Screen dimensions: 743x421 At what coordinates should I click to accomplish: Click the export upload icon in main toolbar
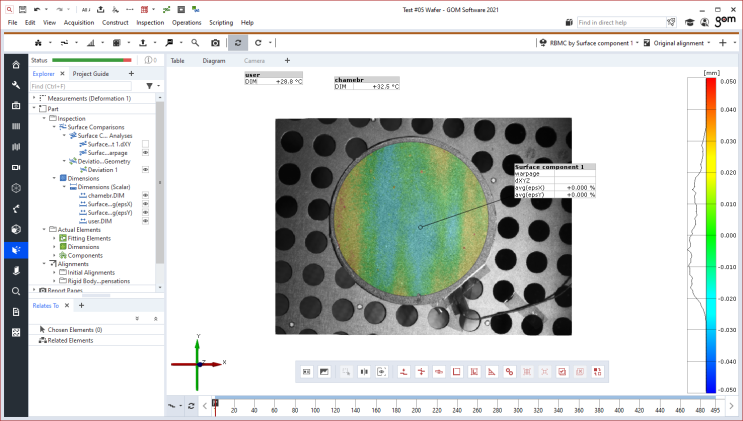pyautogui.click(x=143, y=43)
